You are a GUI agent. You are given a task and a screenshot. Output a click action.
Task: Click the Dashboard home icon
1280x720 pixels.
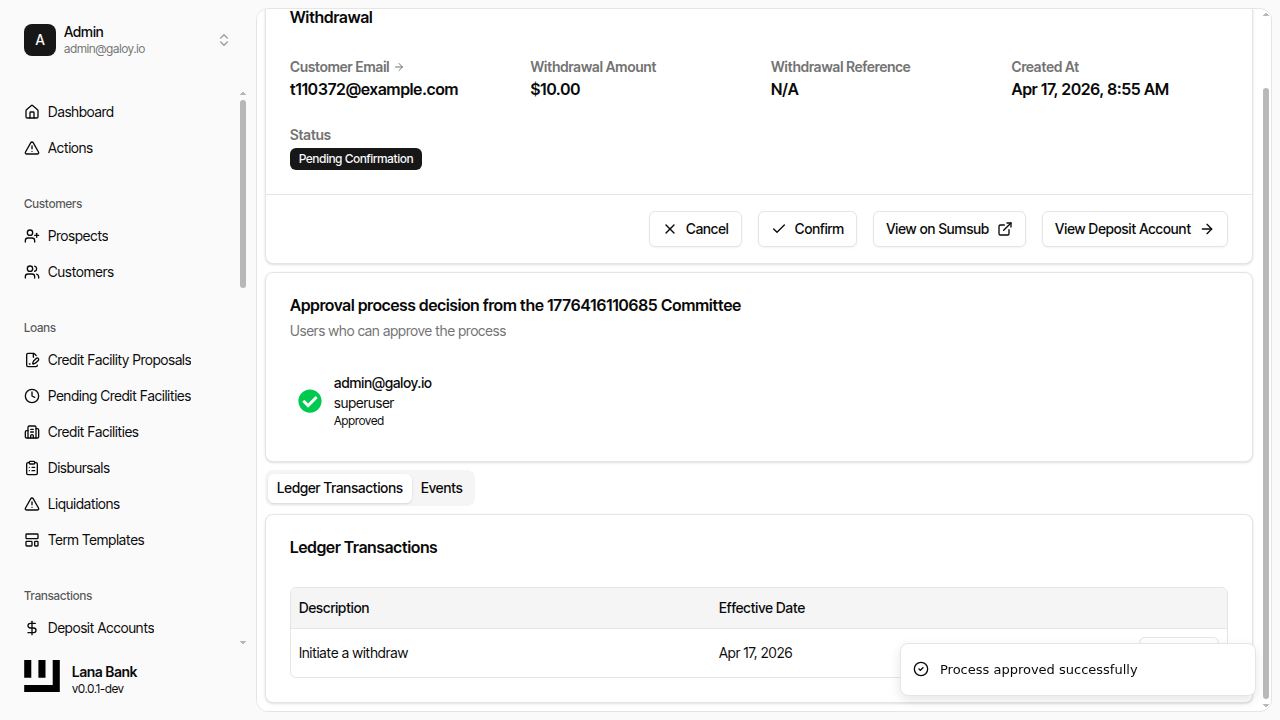coord(32,112)
